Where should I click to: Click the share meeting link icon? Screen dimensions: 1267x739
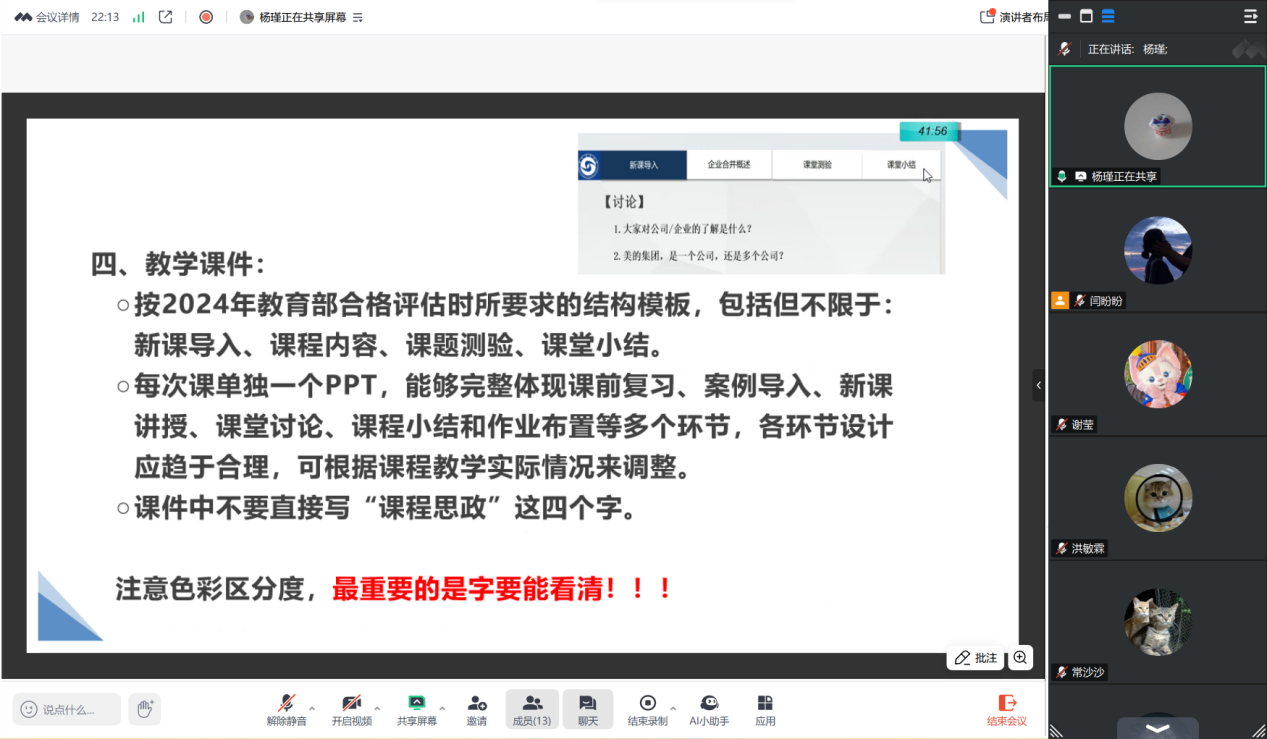click(166, 17)
